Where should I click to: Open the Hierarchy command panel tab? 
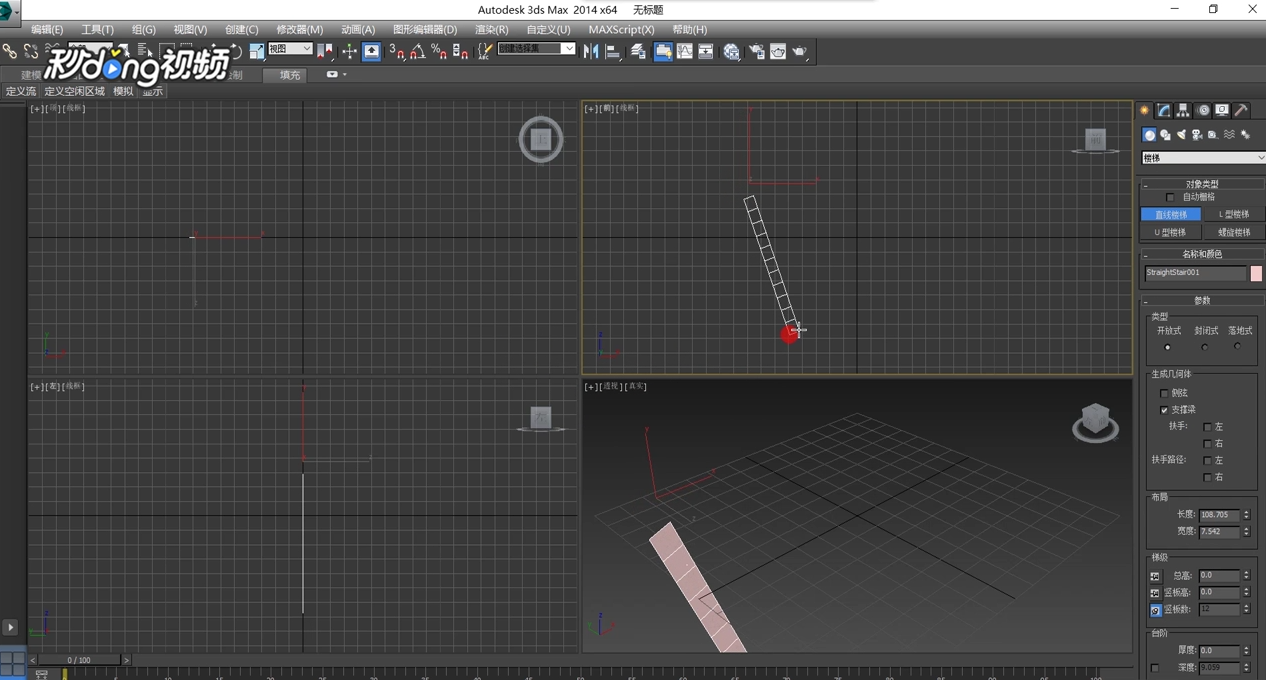click(1182, 110)
